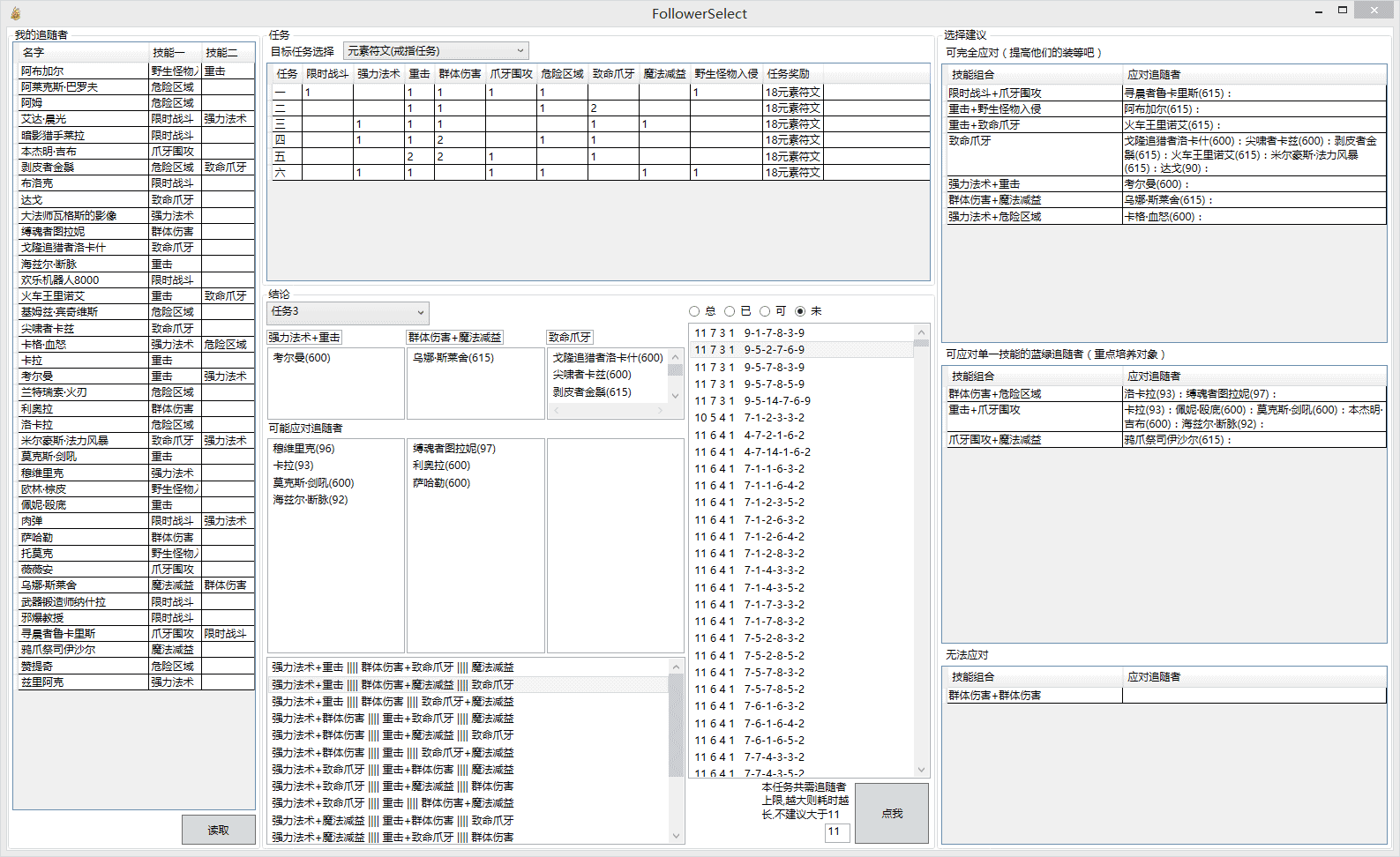Click scroll up arrow in 致命爪牙 follower box

pos(676,357)
